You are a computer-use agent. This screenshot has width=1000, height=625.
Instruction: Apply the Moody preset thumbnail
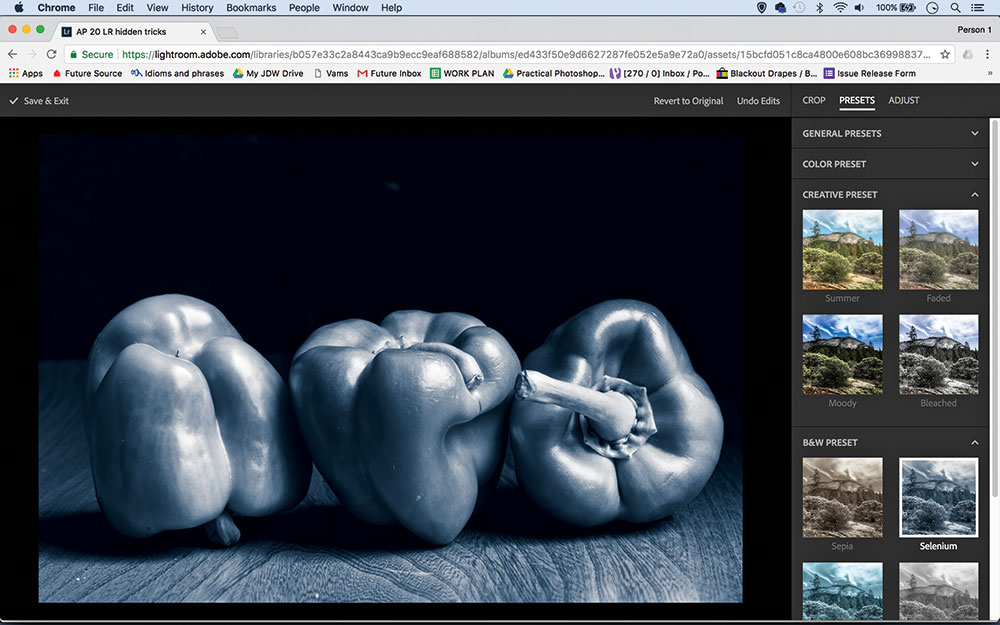pyautogui.click(x=842, y=354)
